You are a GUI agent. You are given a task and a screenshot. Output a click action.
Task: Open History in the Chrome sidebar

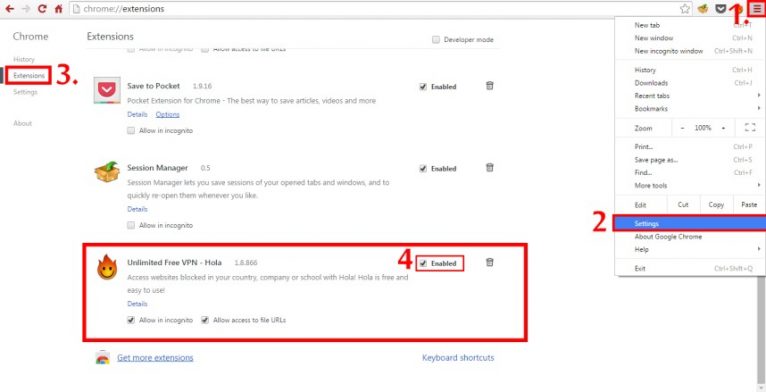(x=24, y=59)
